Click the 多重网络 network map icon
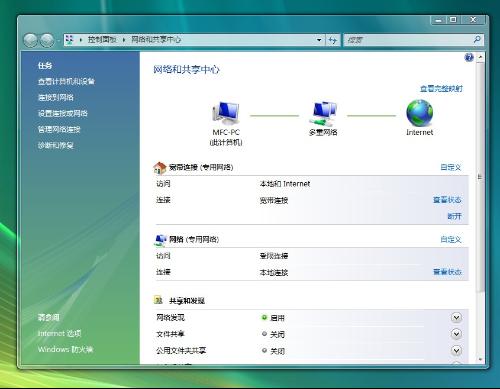 pos(323,113)
